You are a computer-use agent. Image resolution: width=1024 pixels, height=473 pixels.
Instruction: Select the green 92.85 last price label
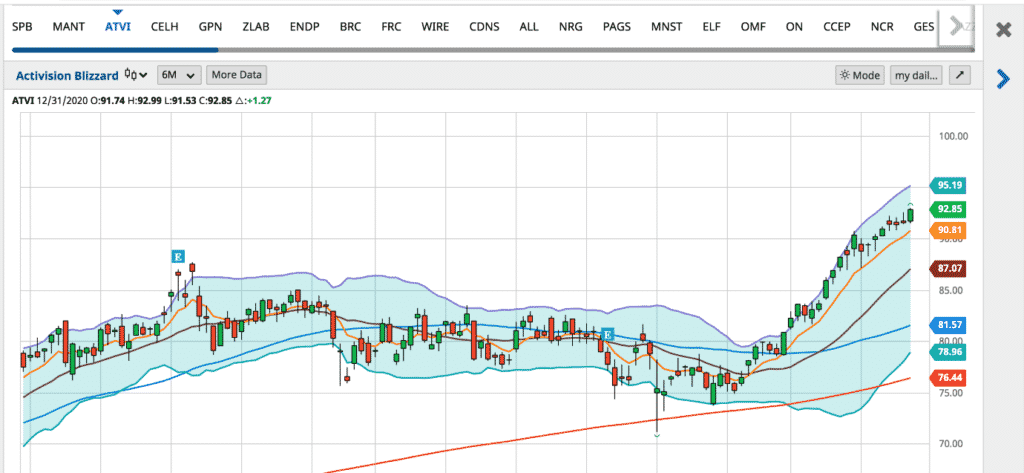(950, 209)
